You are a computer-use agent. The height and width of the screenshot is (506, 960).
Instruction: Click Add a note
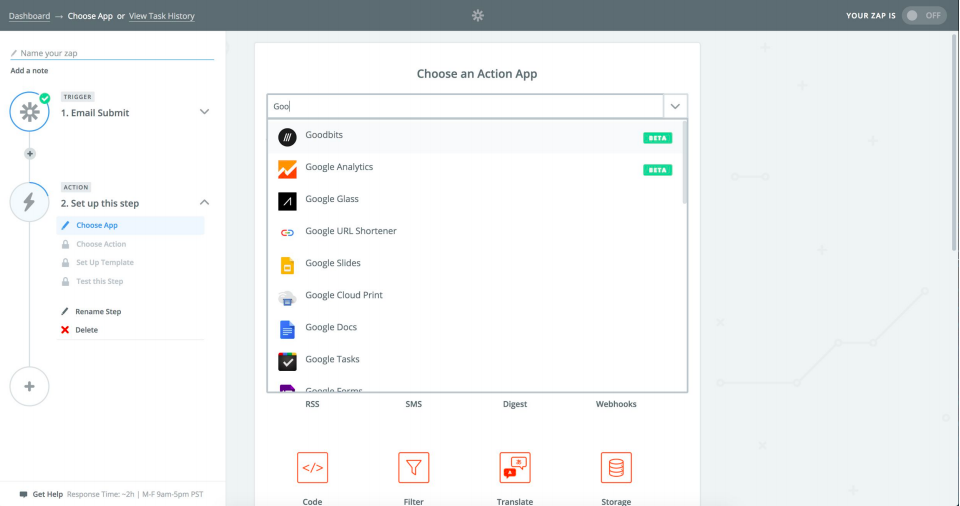(29, 70)
